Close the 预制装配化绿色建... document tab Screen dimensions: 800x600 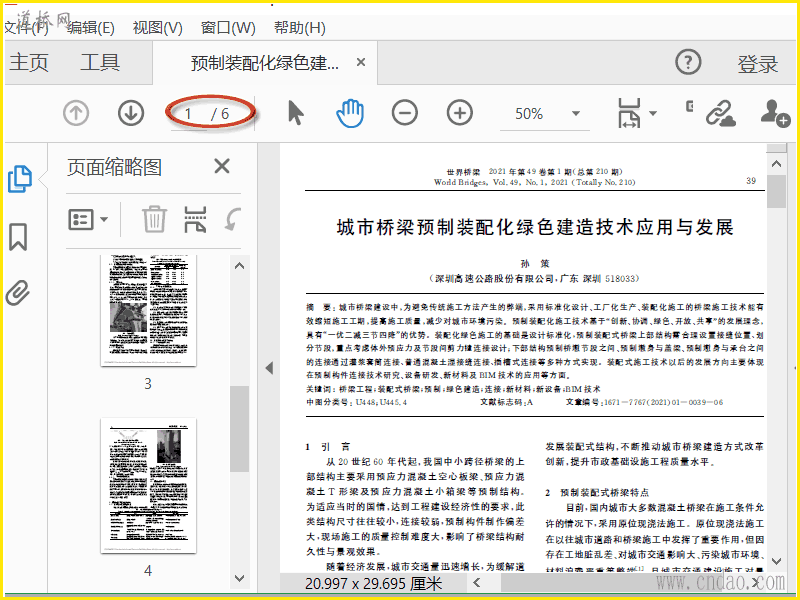coord(361,62)
